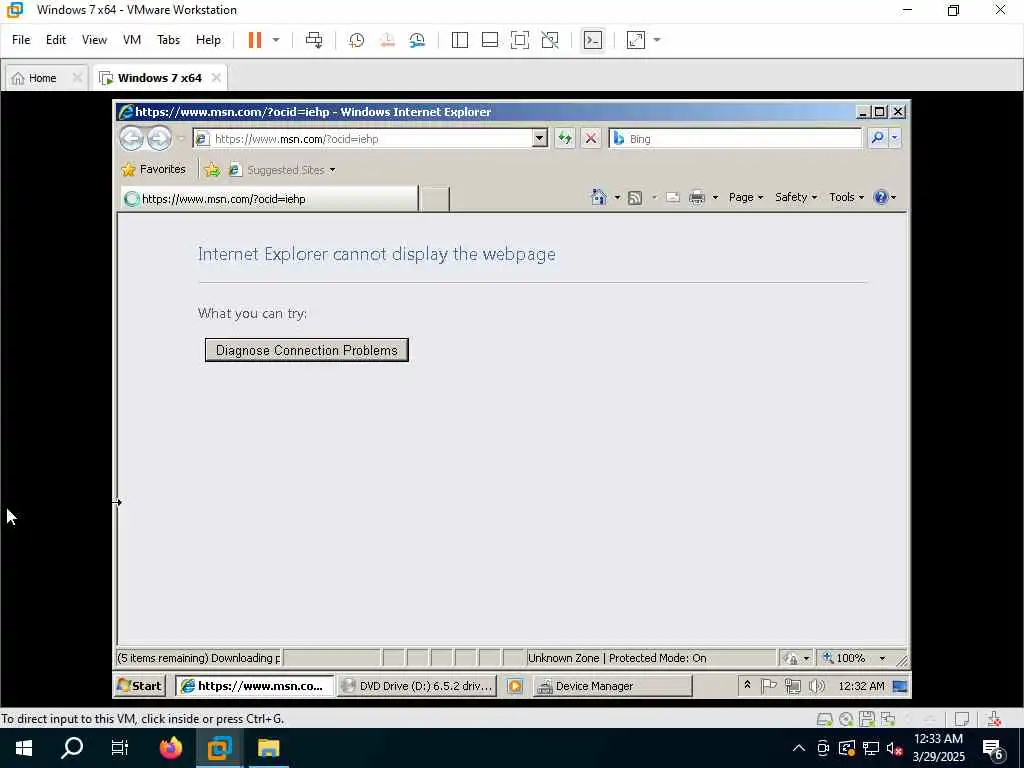Viewport: 1024px width, 768px height.
Task: Open Task View on host taskbar
Action: coord(120,748)
